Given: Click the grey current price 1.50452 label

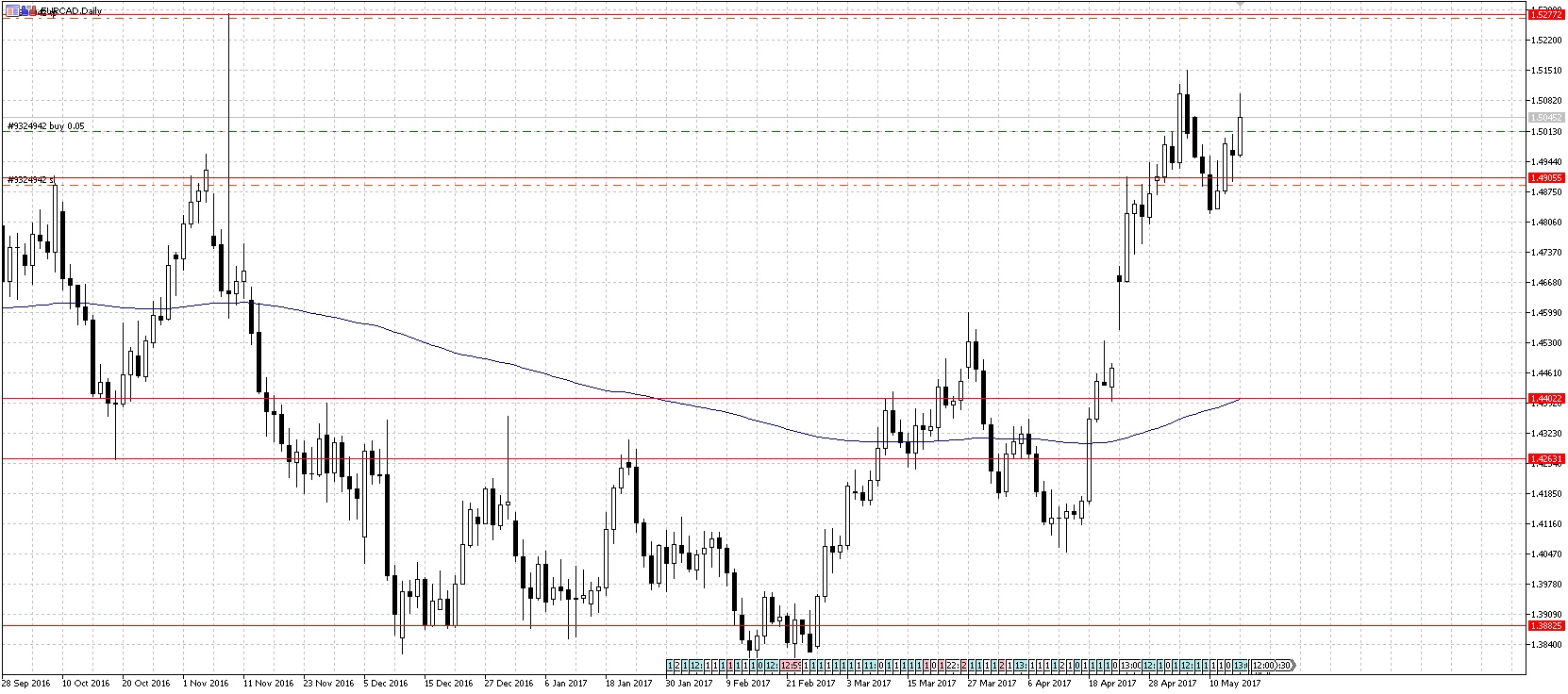Looking at the screenshot, I should click(1545, 118).
